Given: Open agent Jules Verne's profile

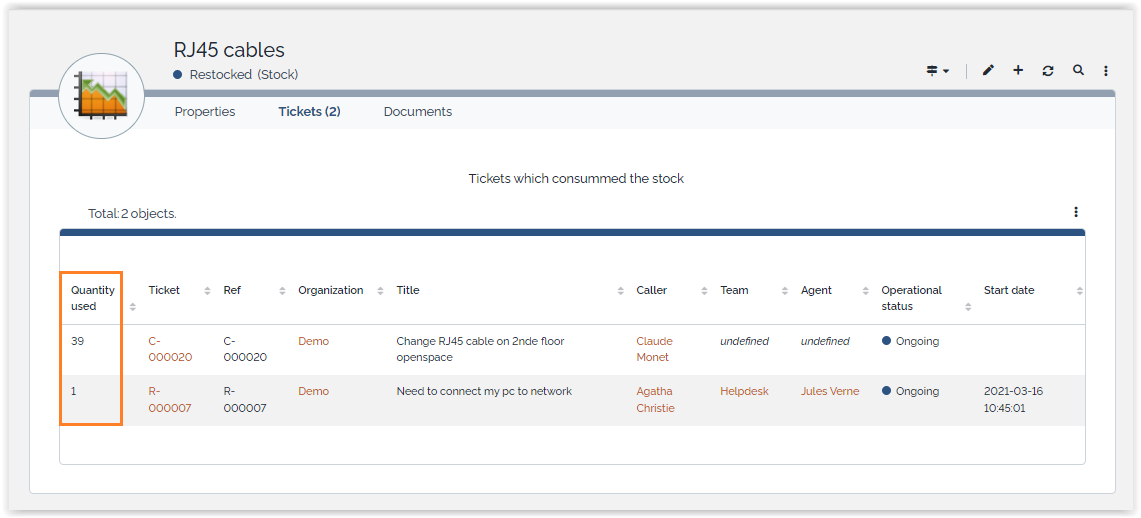Looking at the screenshot, I should tap(829, 391).
